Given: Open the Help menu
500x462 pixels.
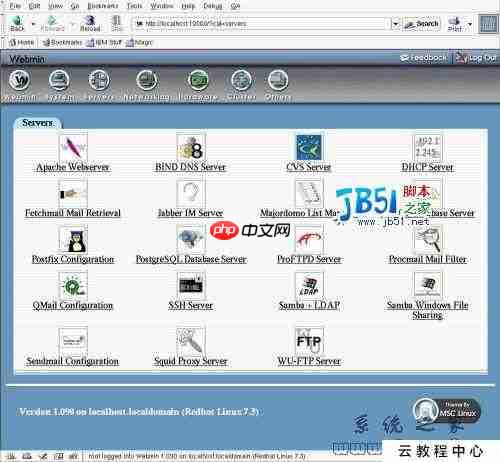Looking at the screenshot, I should (x=188, y=6).
